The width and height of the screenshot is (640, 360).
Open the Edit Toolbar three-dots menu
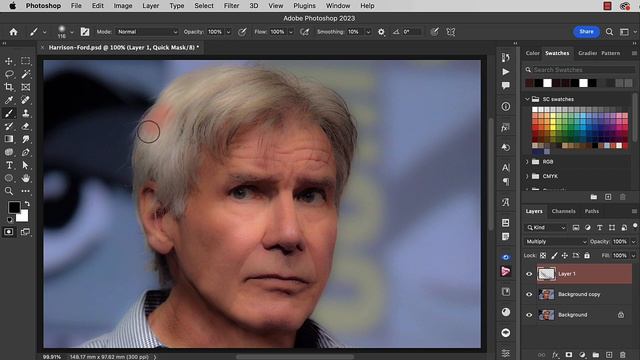(25, 191)
